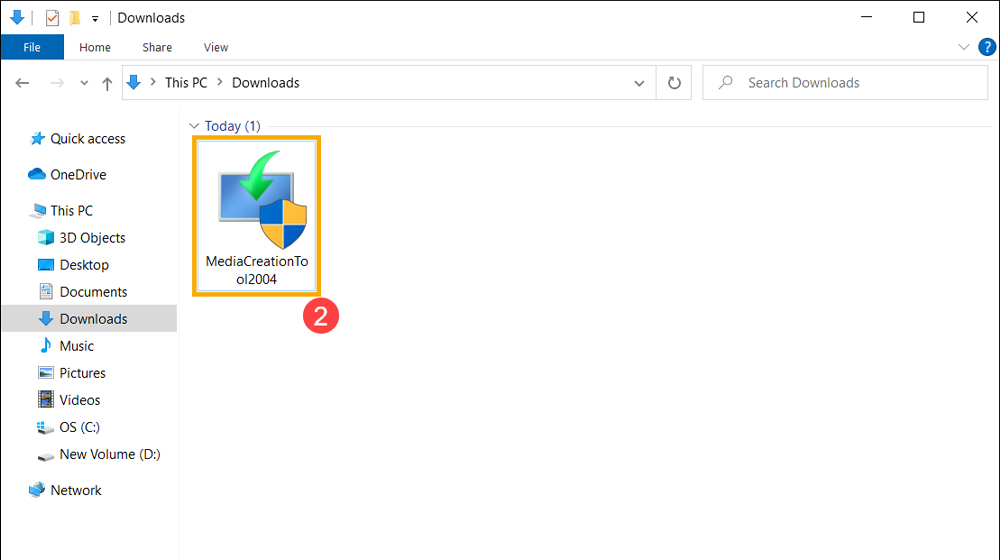
Task: Click the Network globe icon
Action: click(37, 489)
